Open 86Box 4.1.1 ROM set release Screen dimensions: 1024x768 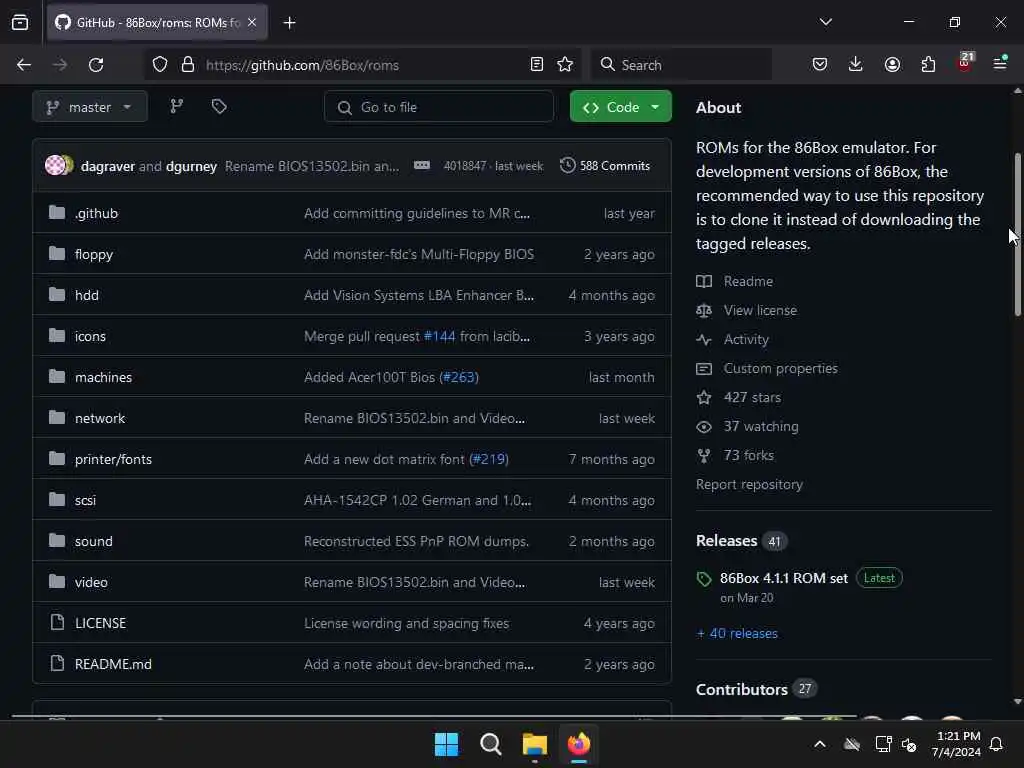click(x=784, y=578)
